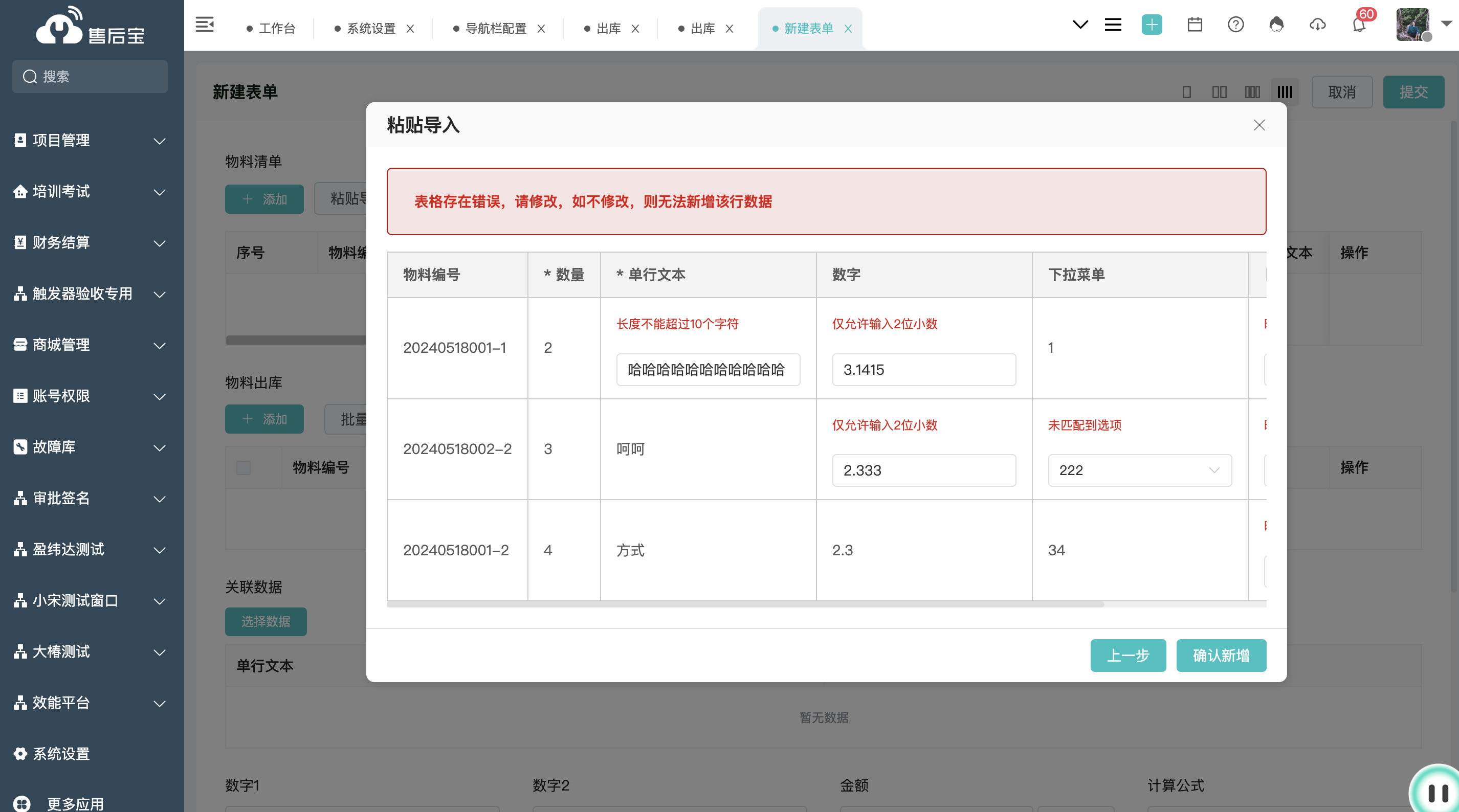
Task: Switch to the 导航栏配置 tab
Action: pyautogui.click(x=496, y=28)
